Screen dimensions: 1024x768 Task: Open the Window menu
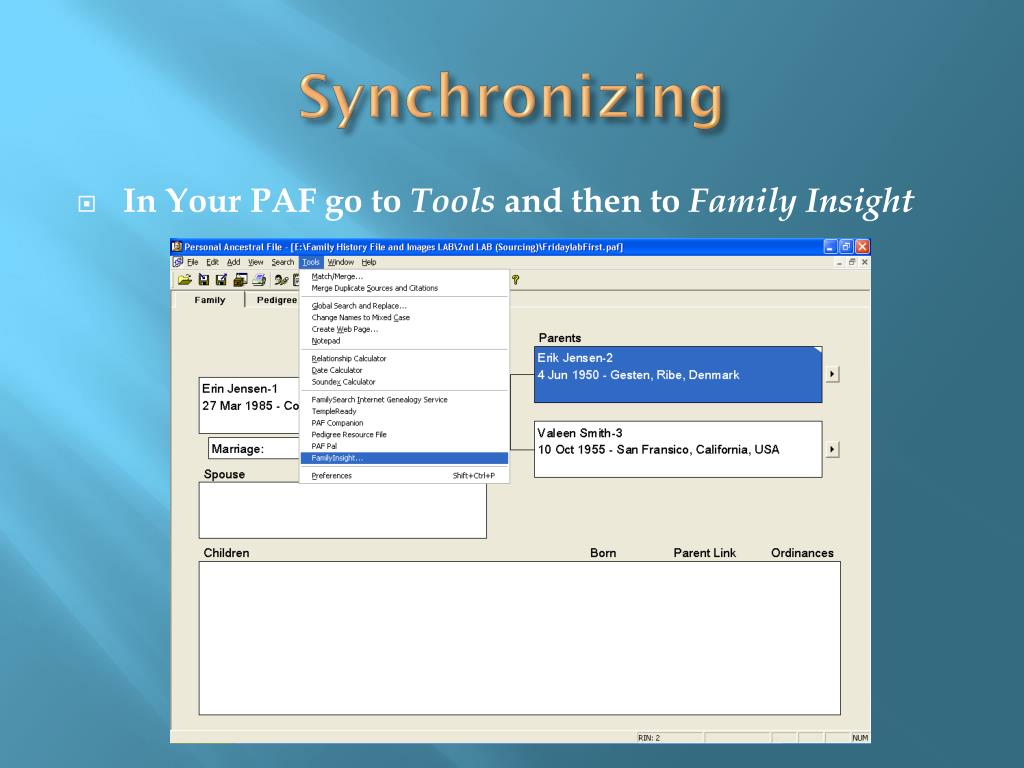341,262
